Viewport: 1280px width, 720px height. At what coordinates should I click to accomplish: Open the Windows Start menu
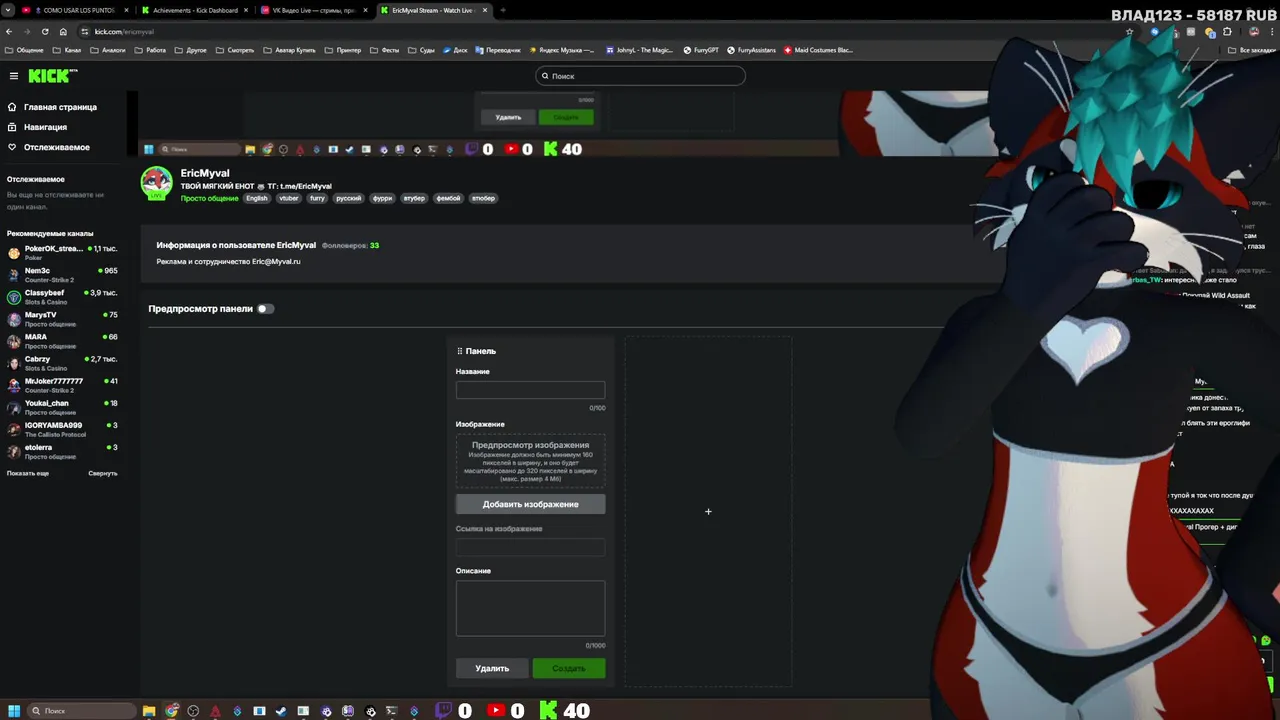(14, 711)
